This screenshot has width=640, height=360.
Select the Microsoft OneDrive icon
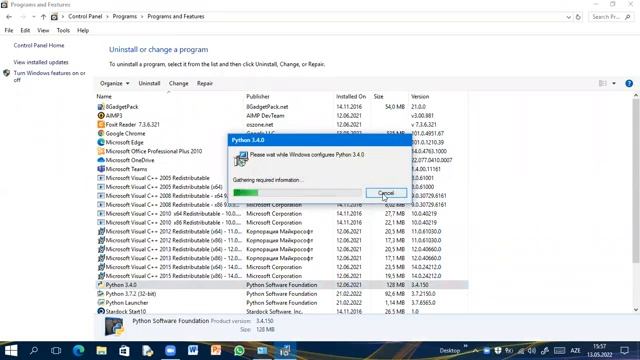(x=101, y=160)
